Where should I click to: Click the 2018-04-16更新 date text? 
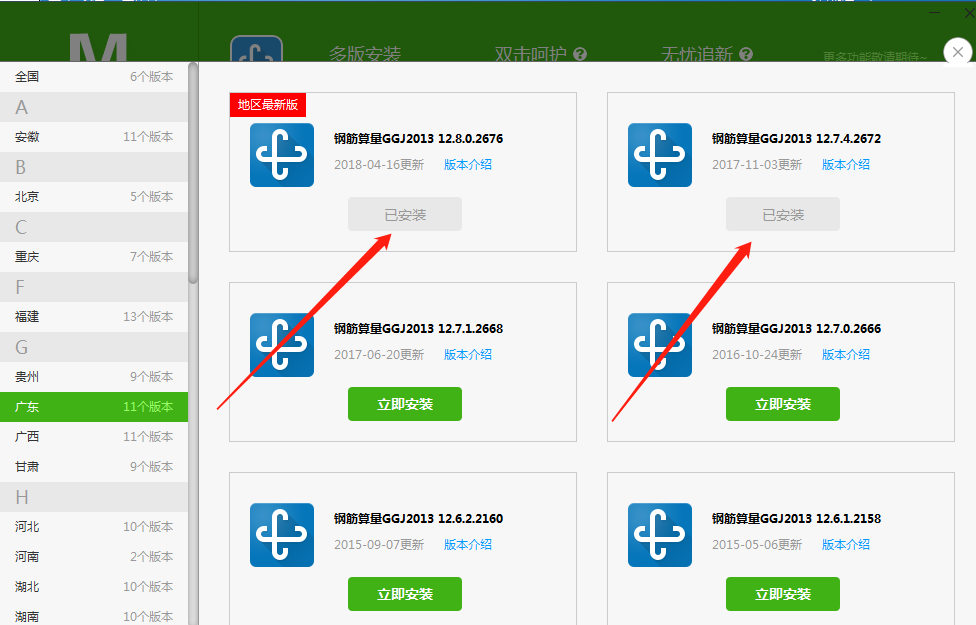379,164
